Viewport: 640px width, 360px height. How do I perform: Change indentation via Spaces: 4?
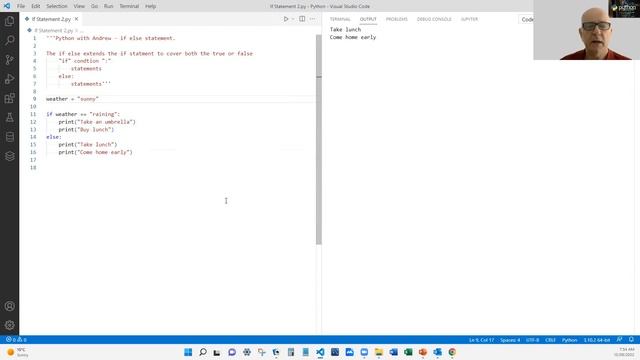[x=510, y=340]
